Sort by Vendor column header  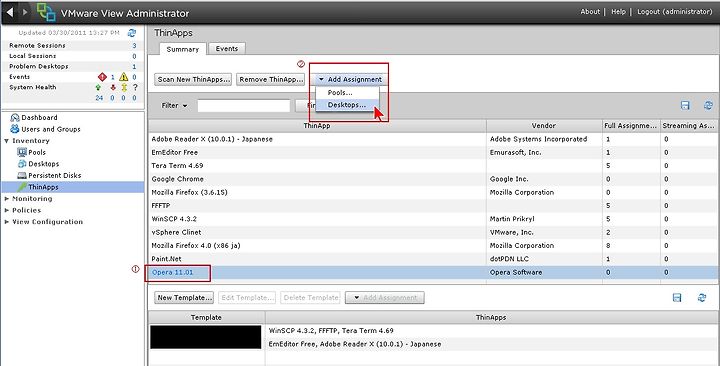(x=544, y=125)
